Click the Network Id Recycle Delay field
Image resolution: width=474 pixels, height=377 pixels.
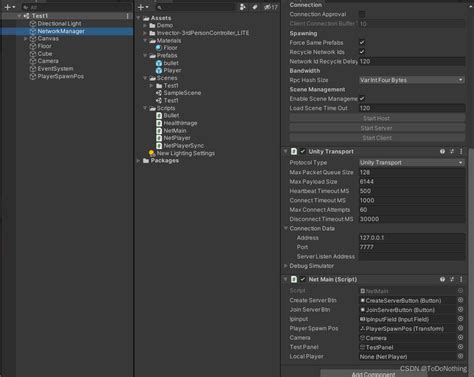pos(412,61)
